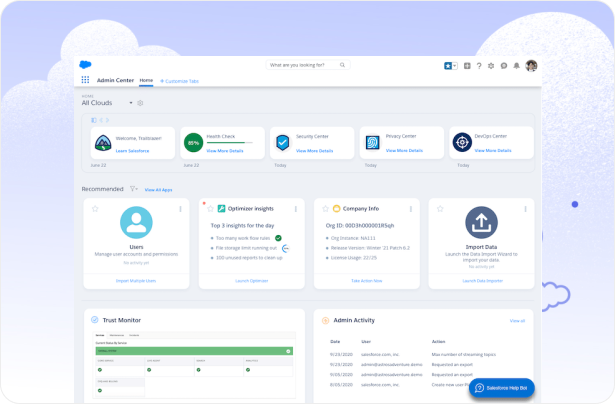Click the 85% Health Check badge
Viewport: 615px width, 404px height.
pos(193,143)
